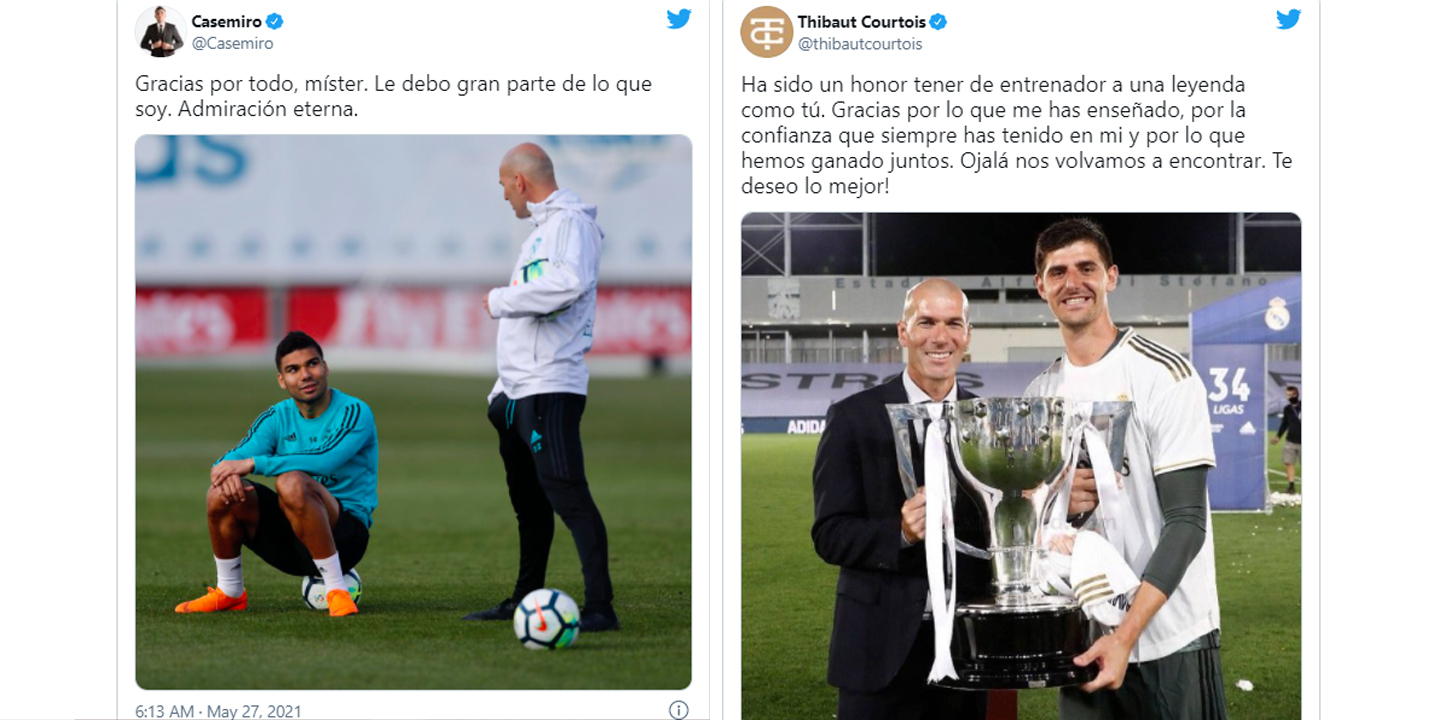
Task: Click Casemiro's blue verified badge
Action: (x=274, y=22)
